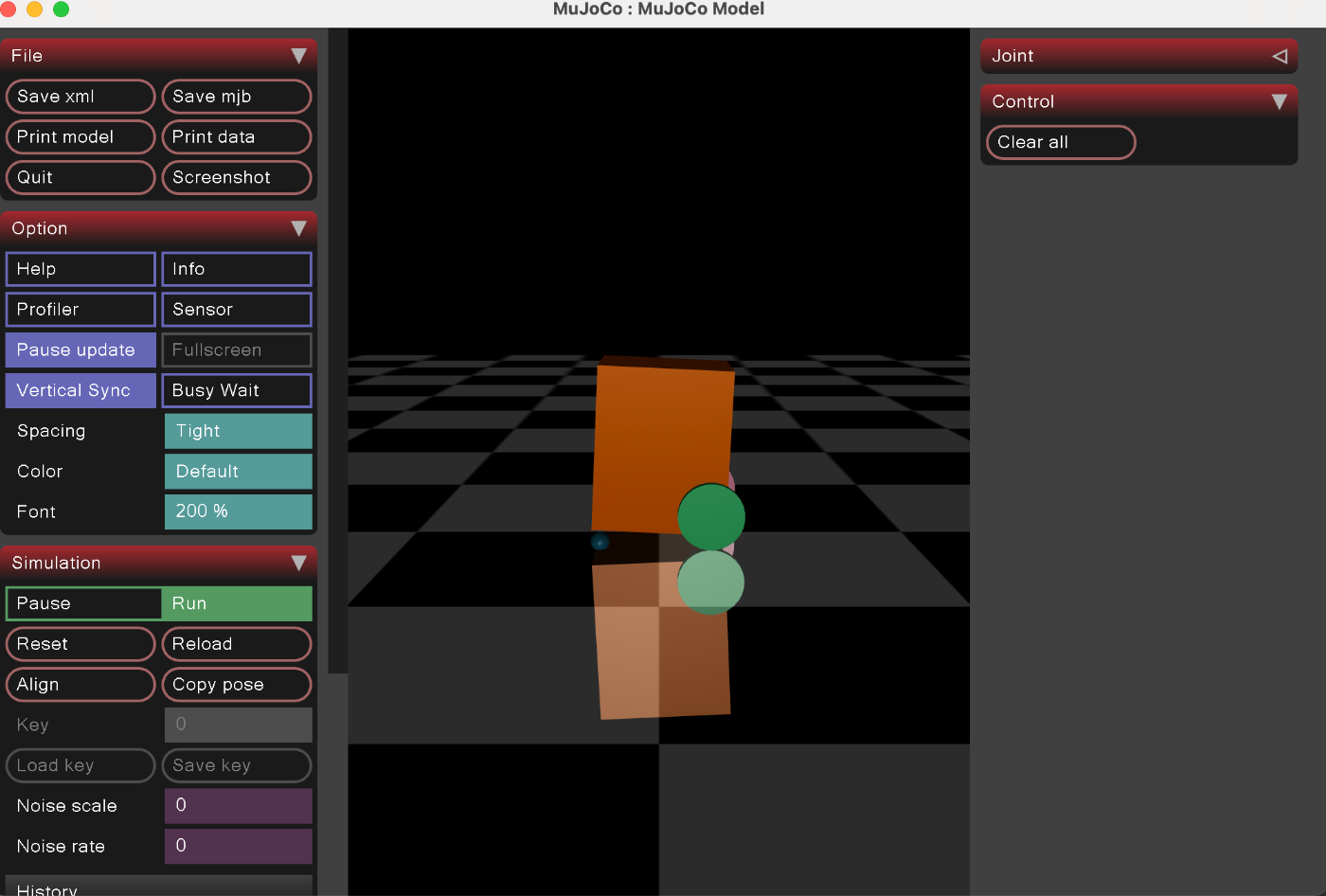Collapse the Simulation section arrow

click(298, 563)
